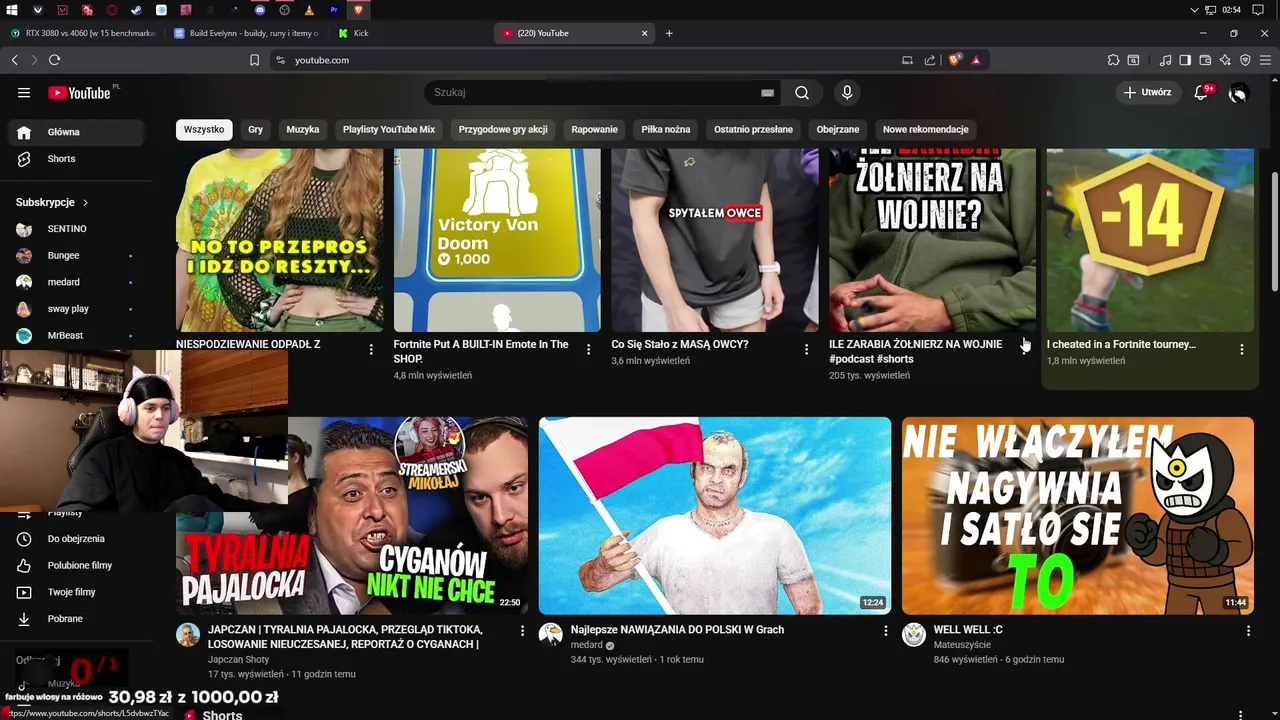
Task: Select the Piłka nożna filter chip
Action: tap(666, 129)
